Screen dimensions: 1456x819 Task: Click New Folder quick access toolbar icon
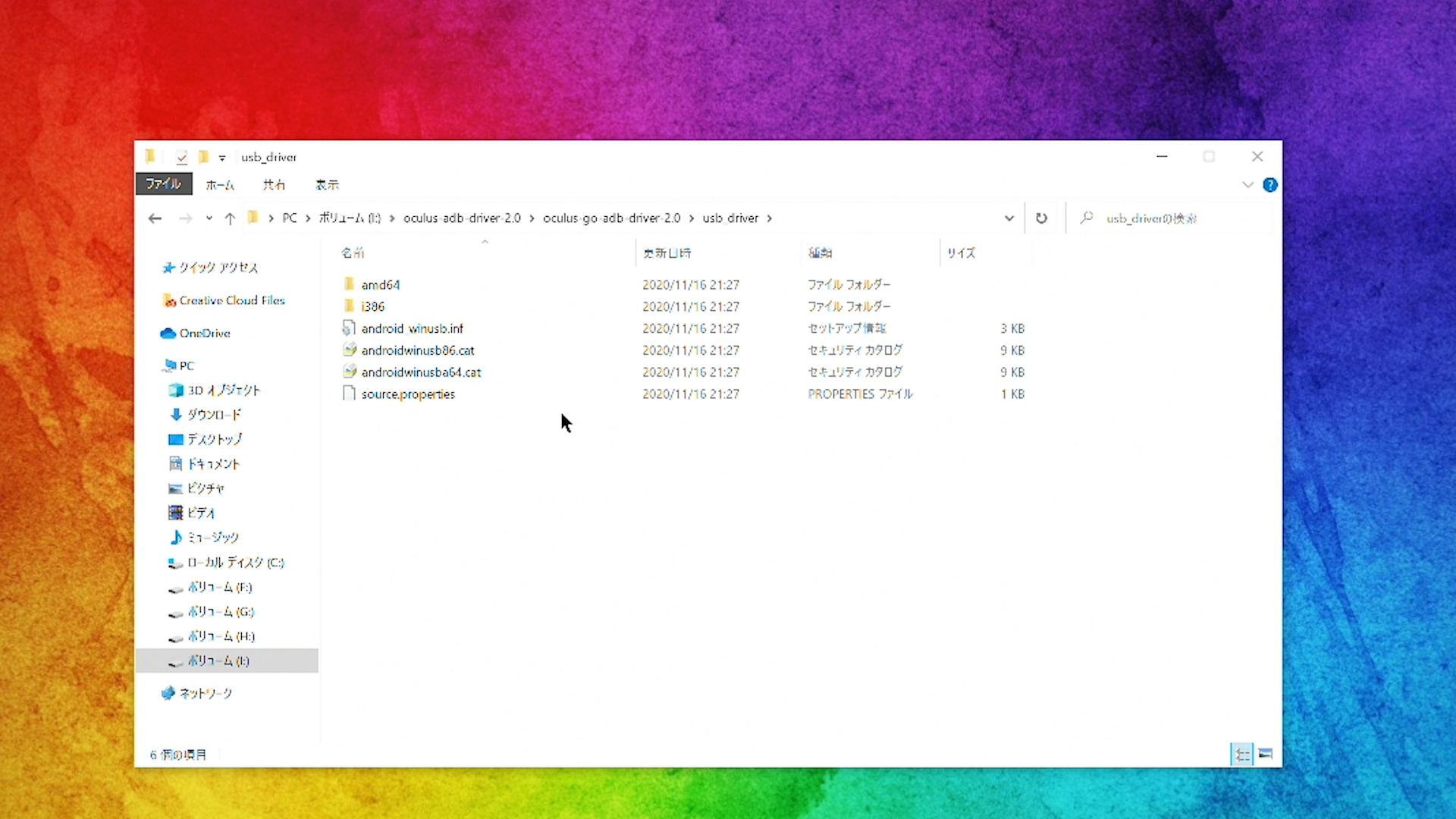coord(203,157)
